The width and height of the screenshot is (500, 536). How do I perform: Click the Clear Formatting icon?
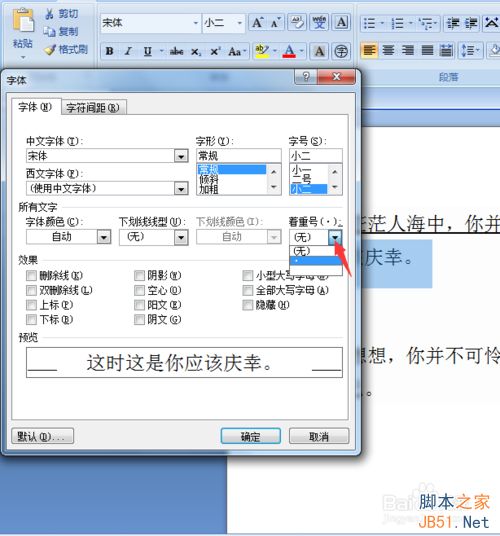[x=297, y=23]
